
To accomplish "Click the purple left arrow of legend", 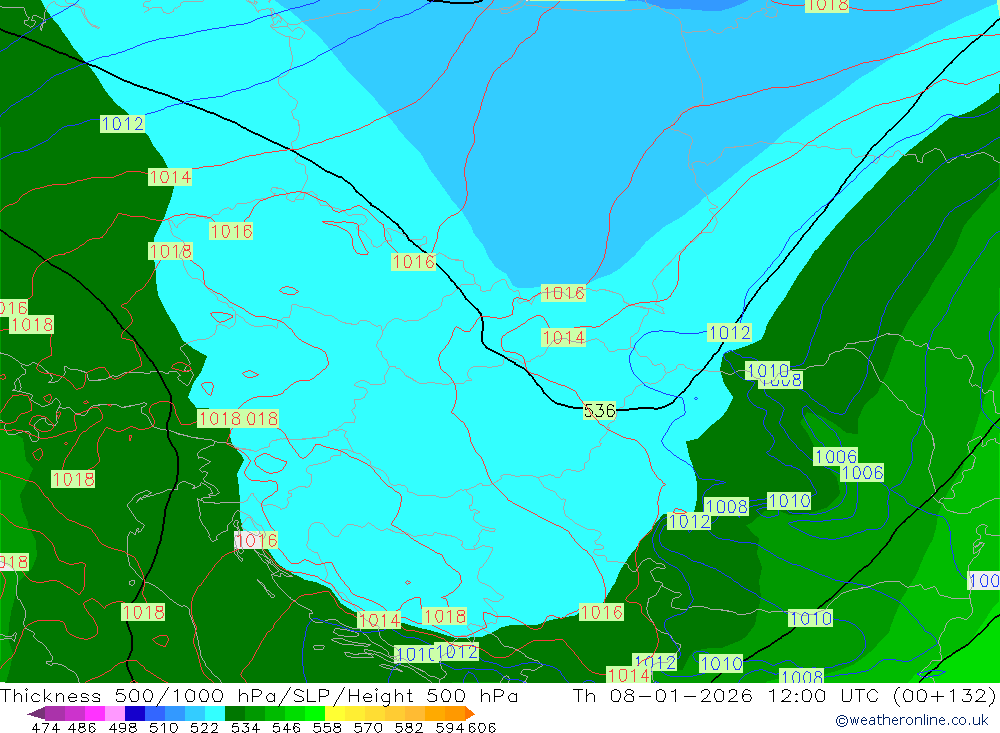I will (36, 714).
